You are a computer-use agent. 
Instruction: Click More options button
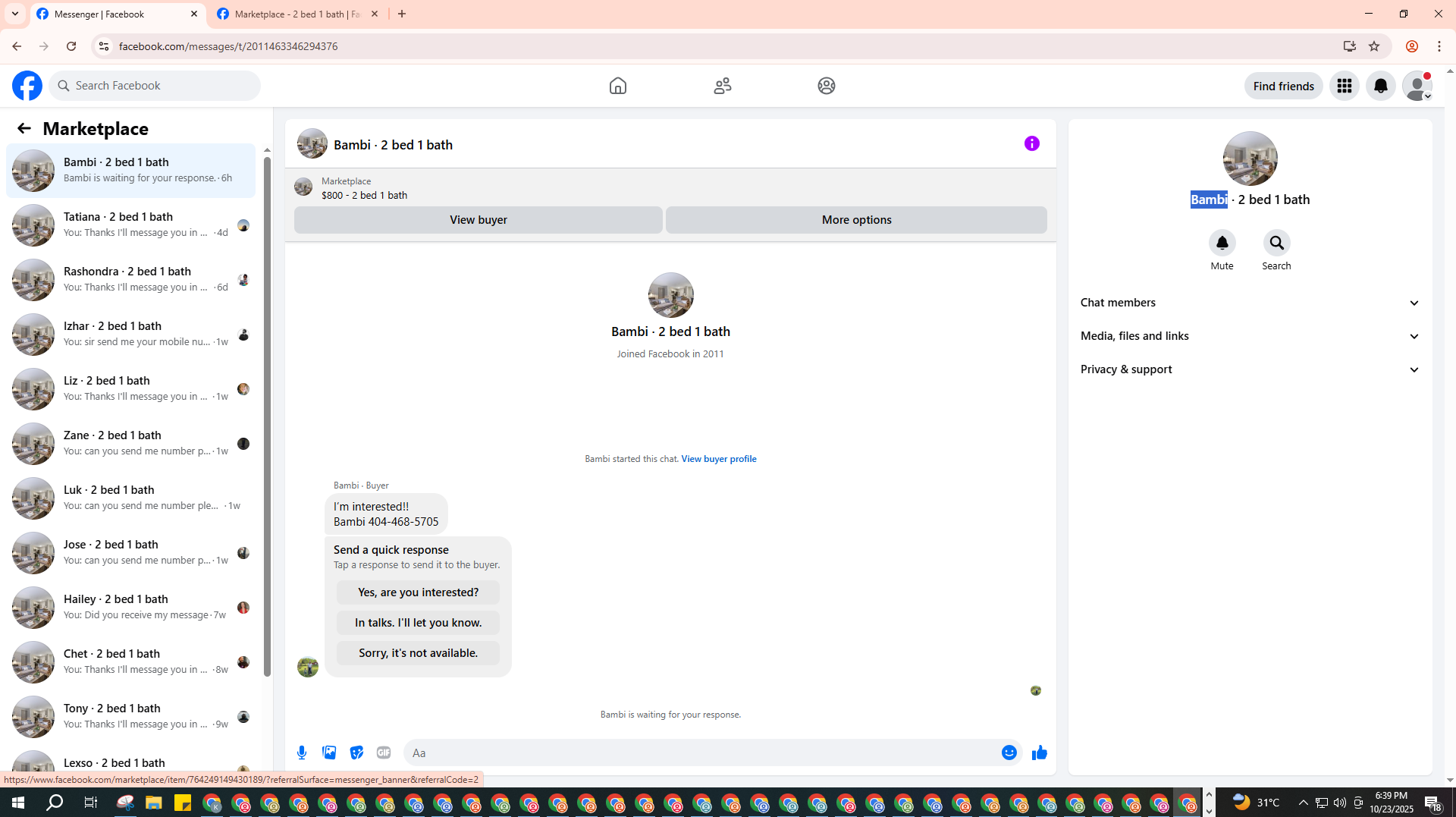tap(857, 220)
